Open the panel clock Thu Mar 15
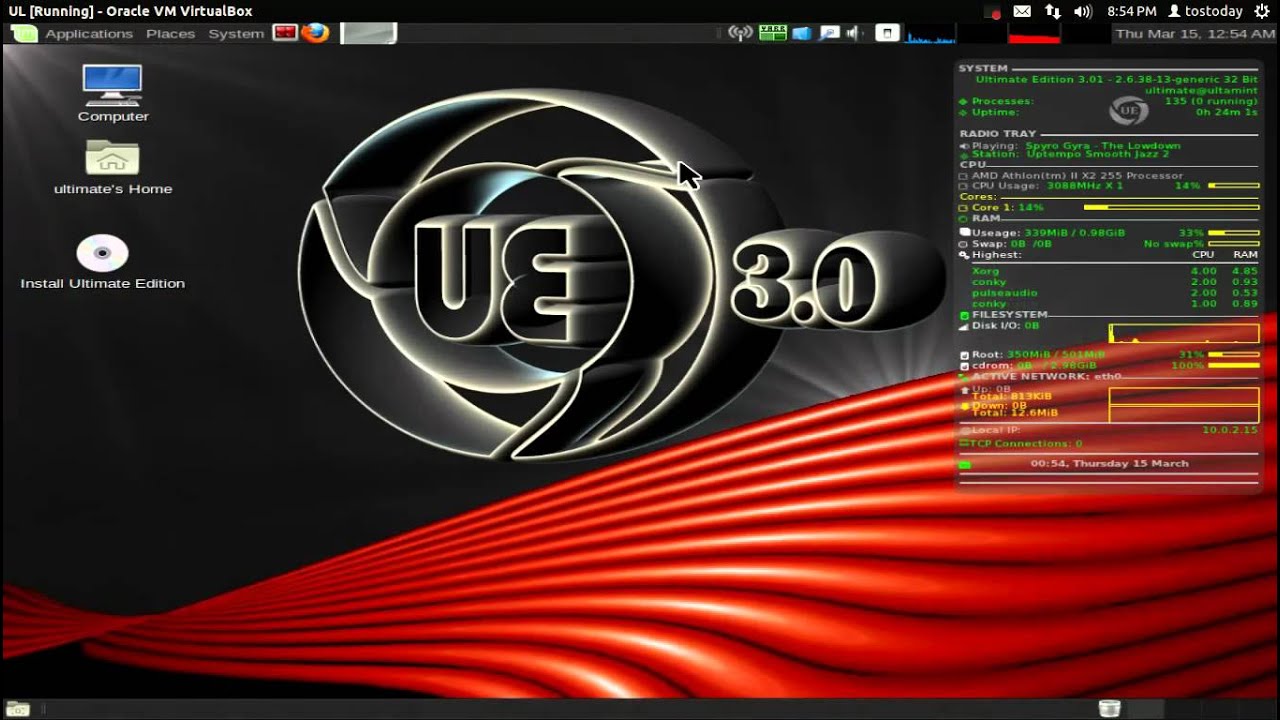 pyautogui.click(x=1195, y=33)
